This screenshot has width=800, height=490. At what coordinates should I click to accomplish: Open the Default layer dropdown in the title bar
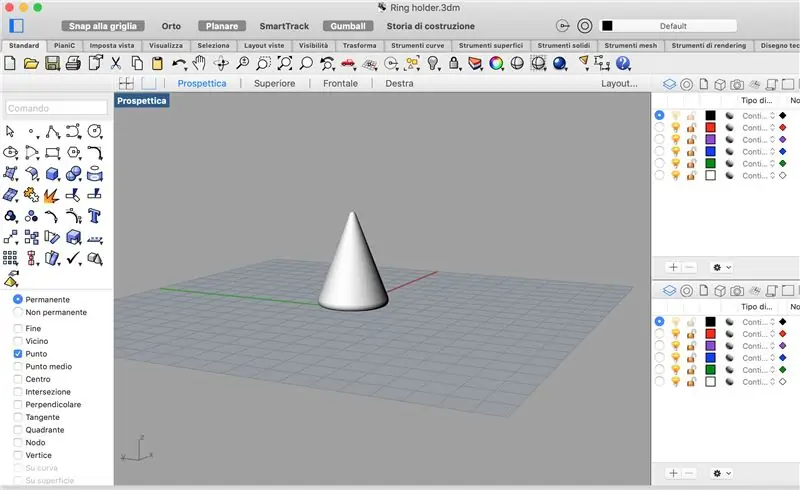point(668,26)
